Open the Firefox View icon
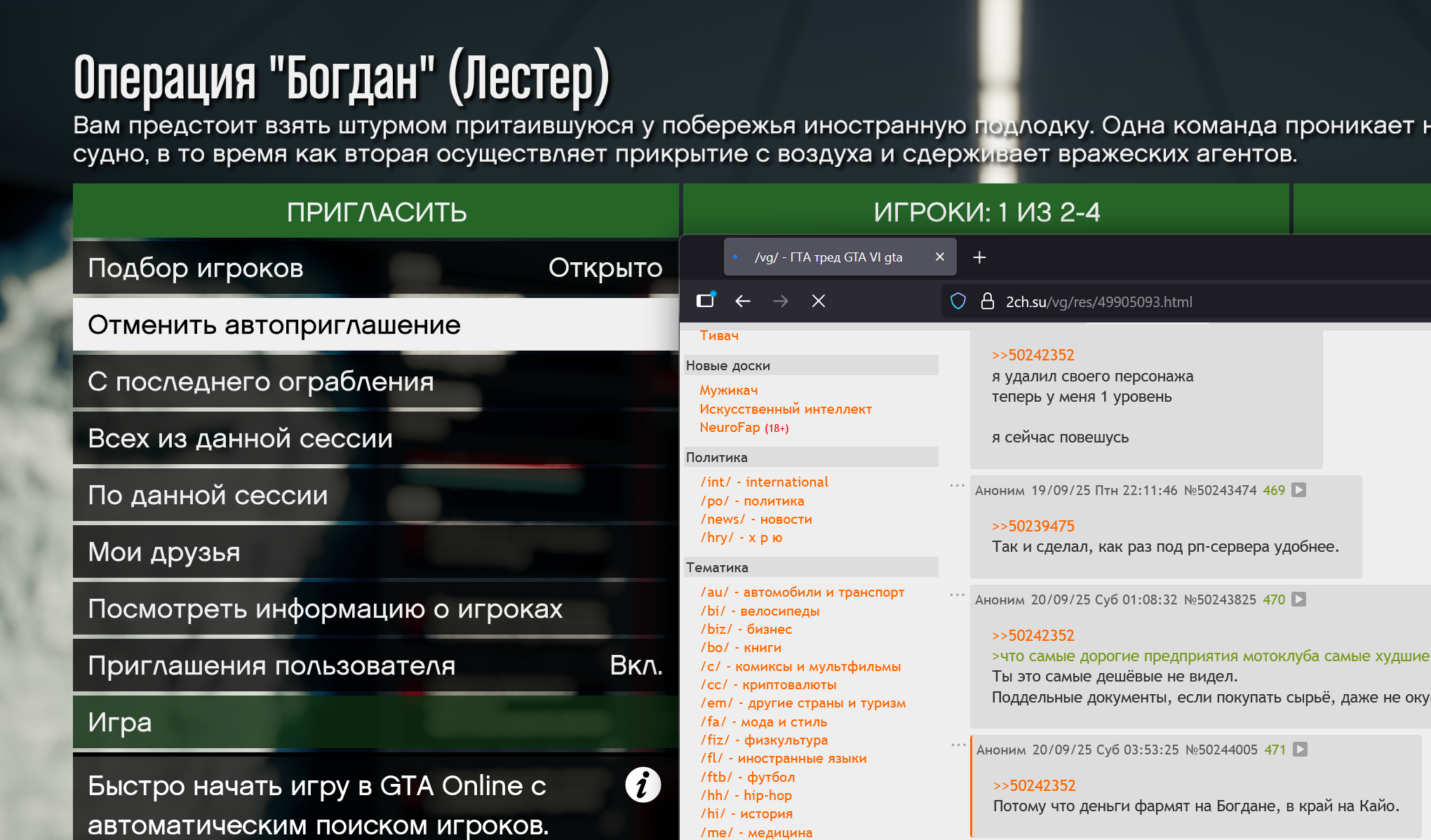Screen dimensions: 1431x840 [x=705, y=301]
